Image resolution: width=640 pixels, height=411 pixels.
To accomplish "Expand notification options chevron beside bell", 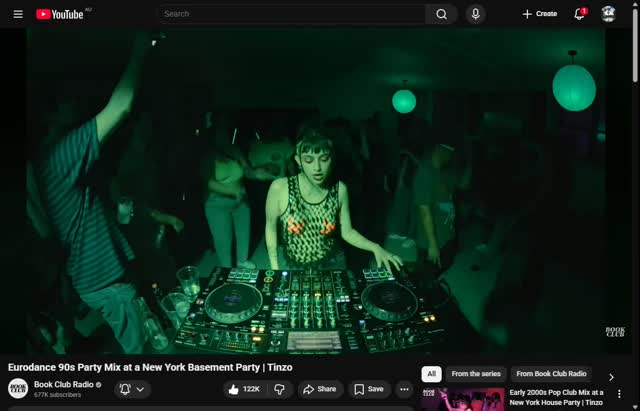I will [140, 389].
